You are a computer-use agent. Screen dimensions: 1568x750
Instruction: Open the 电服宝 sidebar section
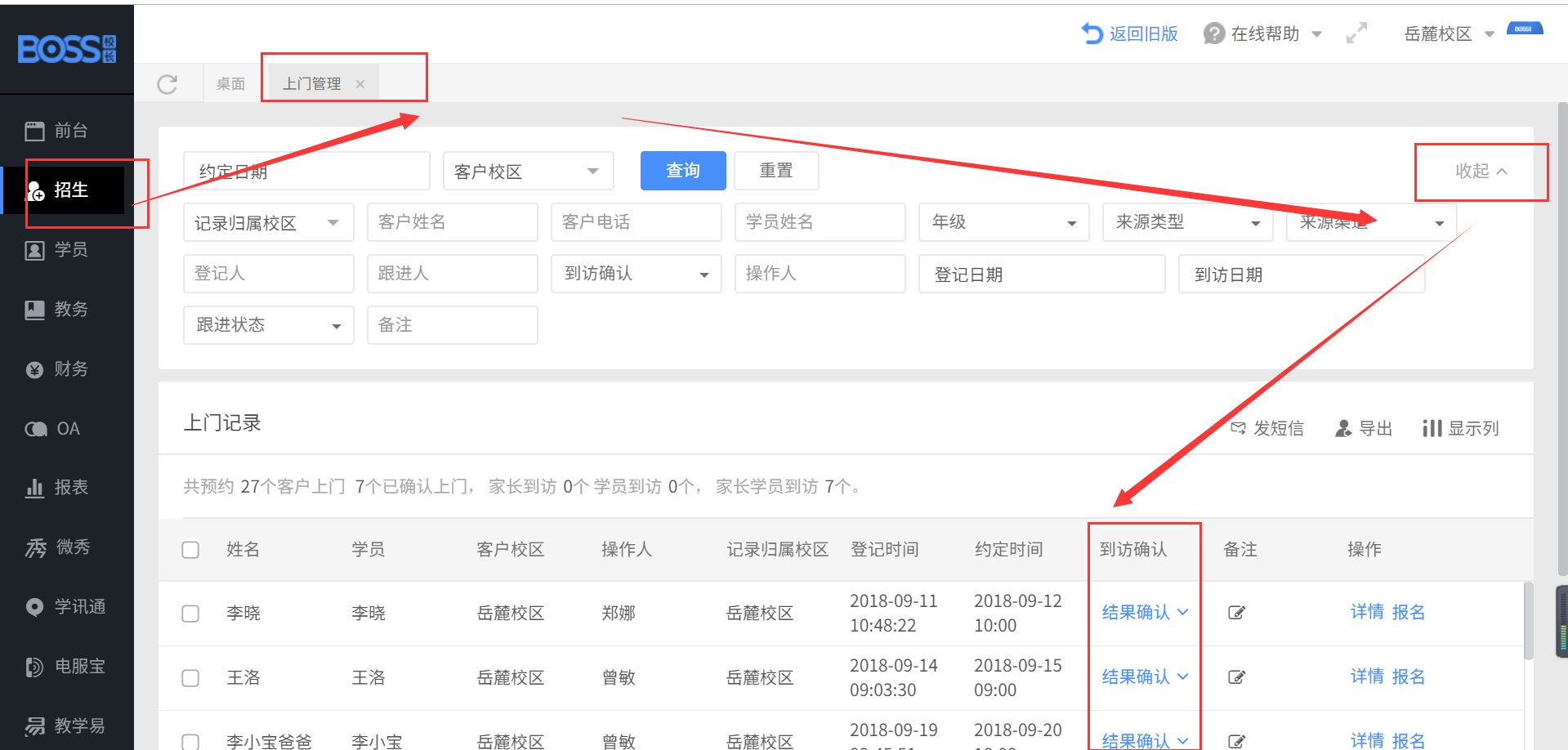pyautogui.click(x=67, y=667)
